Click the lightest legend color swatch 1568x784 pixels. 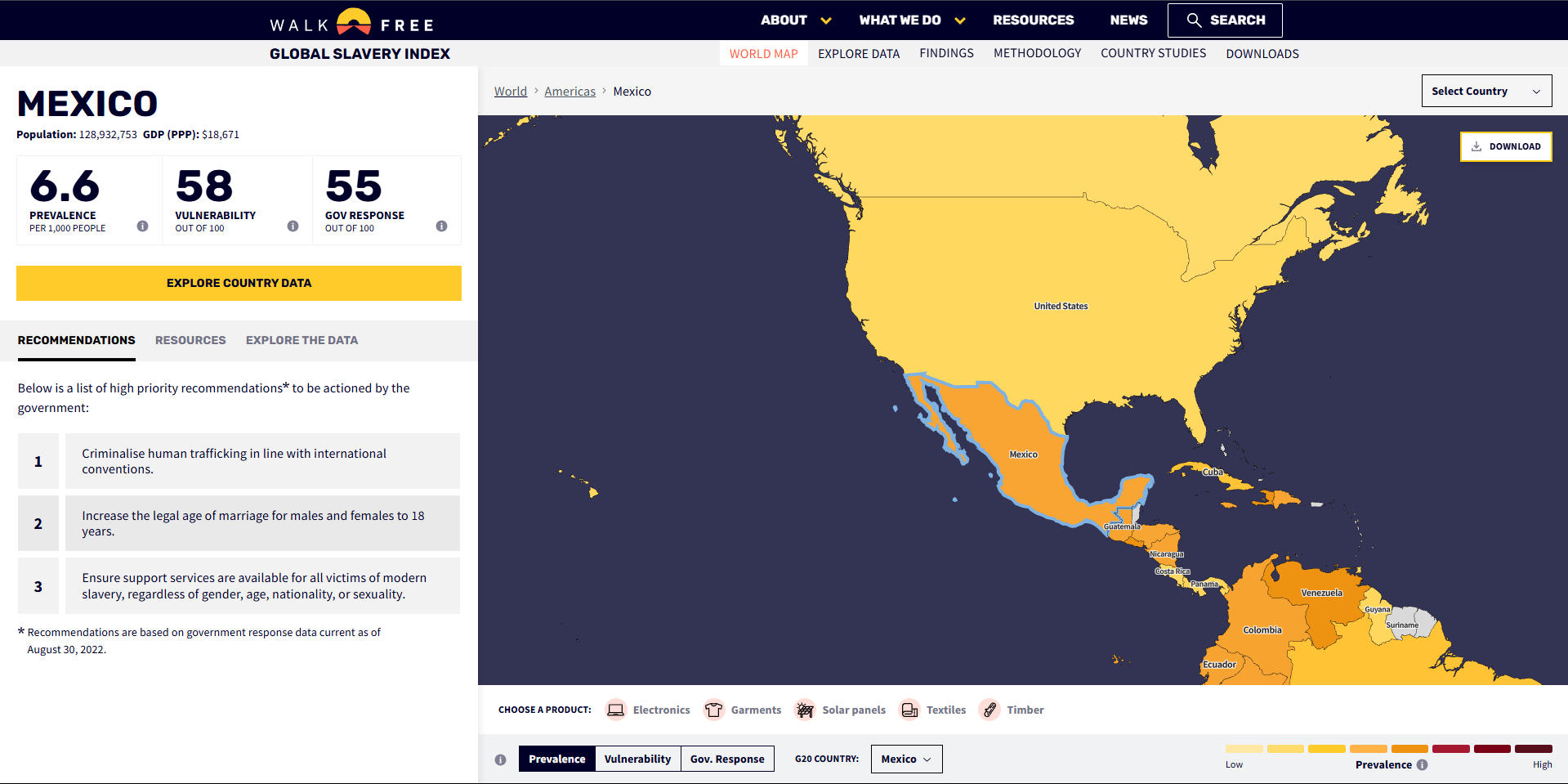pos(1244,749)
